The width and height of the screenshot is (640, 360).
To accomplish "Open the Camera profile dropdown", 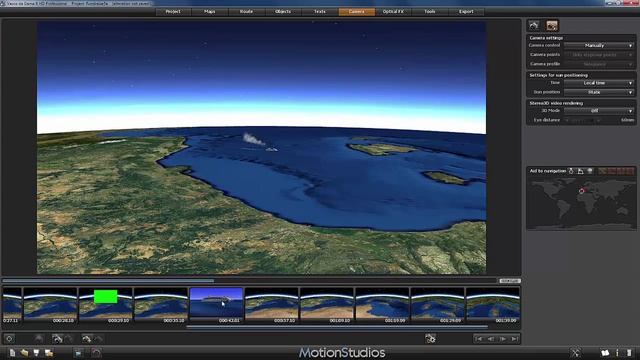I will 599,64.
